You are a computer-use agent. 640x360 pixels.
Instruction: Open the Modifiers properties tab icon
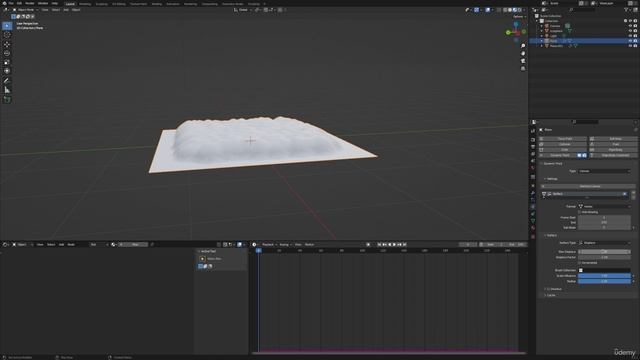pyautogui.click(x=533, y=193)
